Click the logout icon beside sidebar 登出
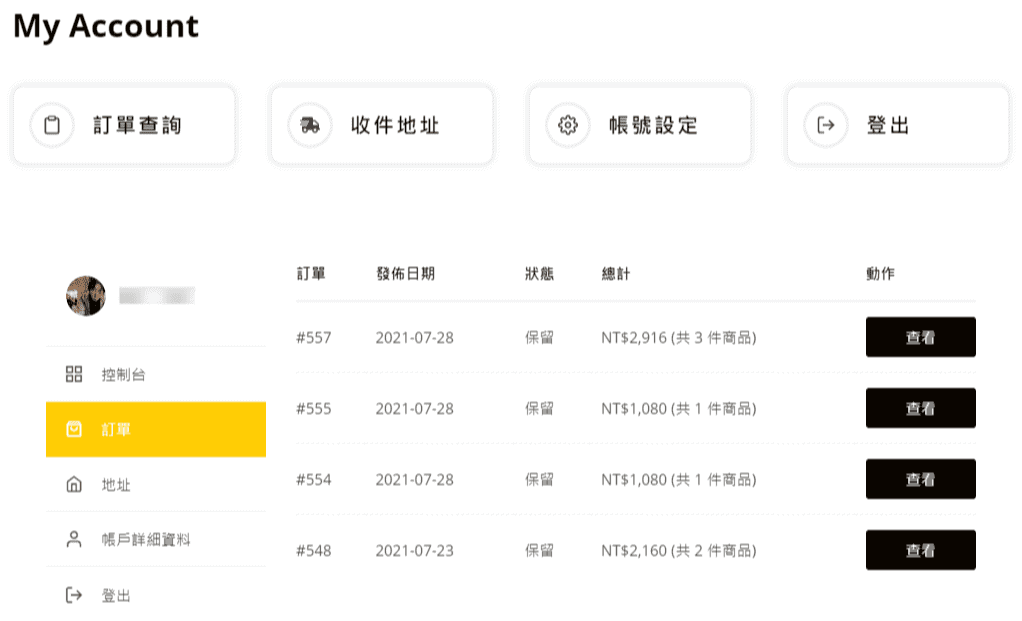 (74, 595)
